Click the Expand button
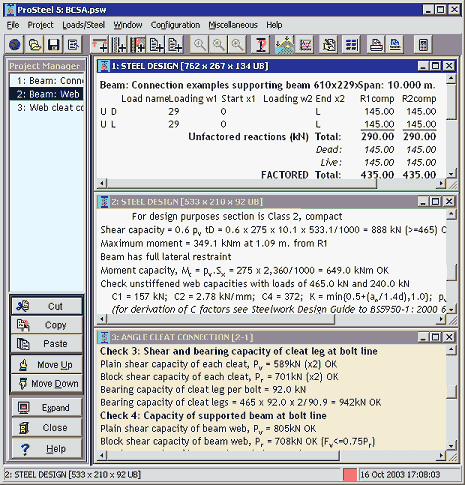Image resolution: width=465 pixels, height=485 pixels. pyautogui.click(x=47, y=407)
